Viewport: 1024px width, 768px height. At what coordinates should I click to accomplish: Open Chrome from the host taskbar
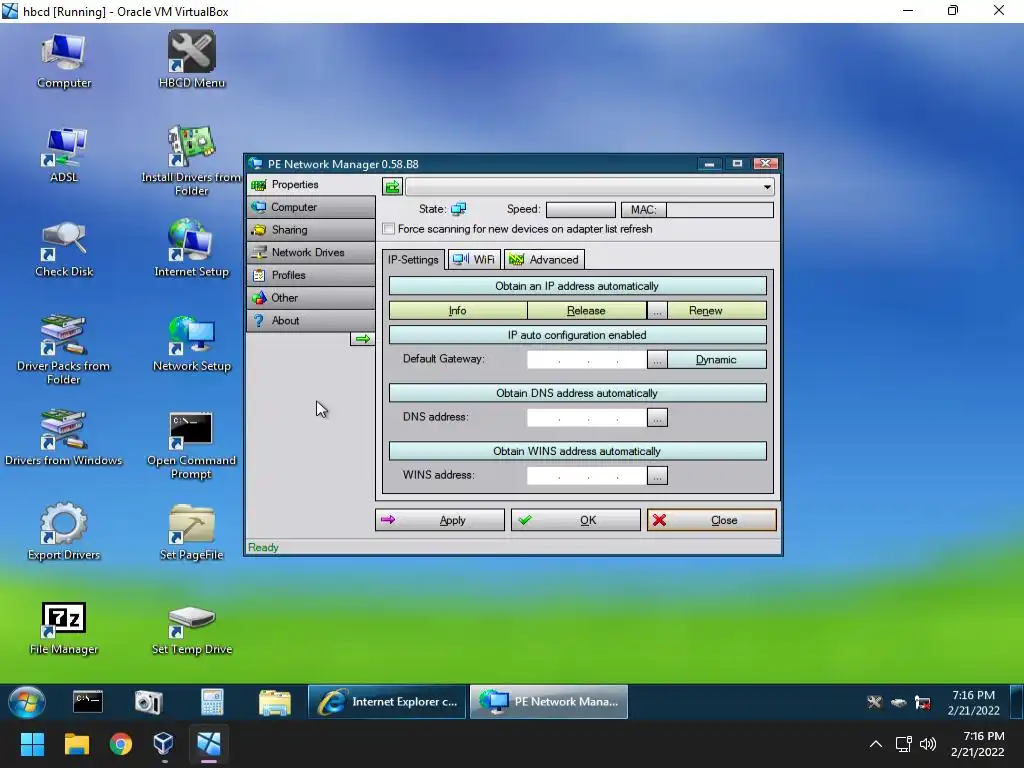click(120, 744)
